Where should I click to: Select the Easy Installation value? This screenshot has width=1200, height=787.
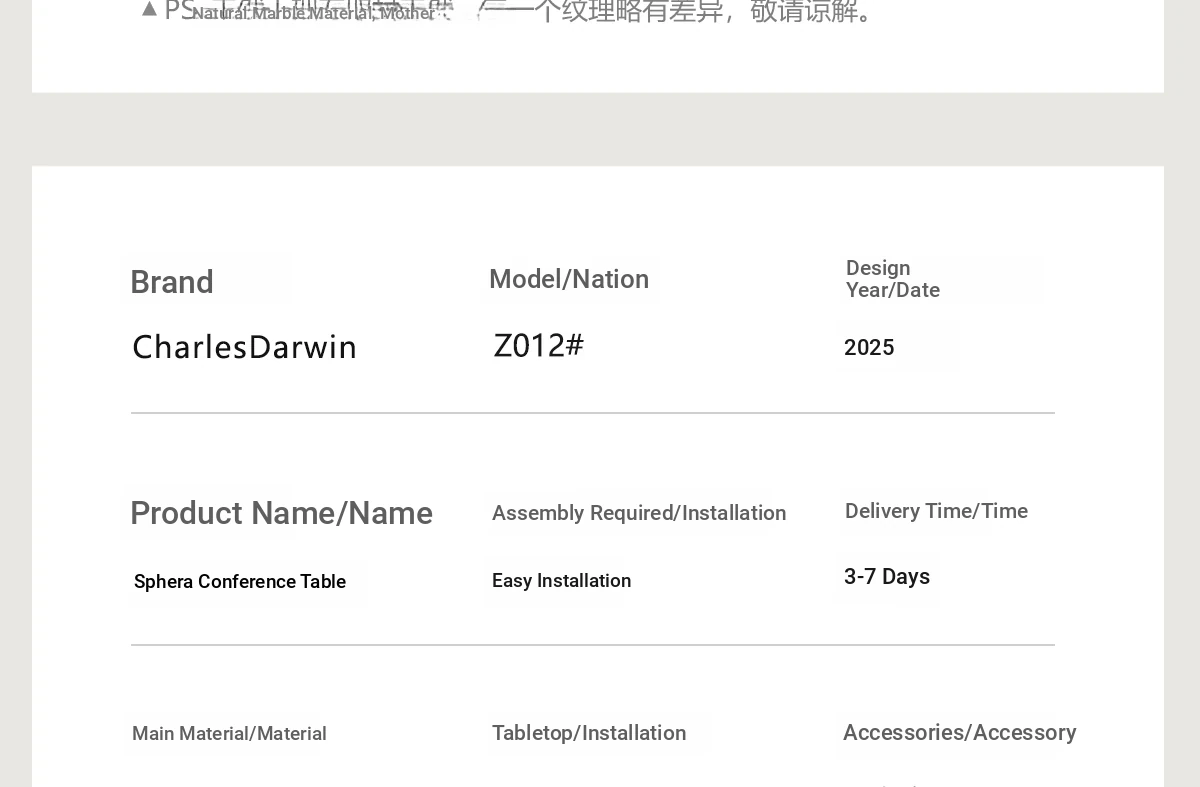pos(561,581)
